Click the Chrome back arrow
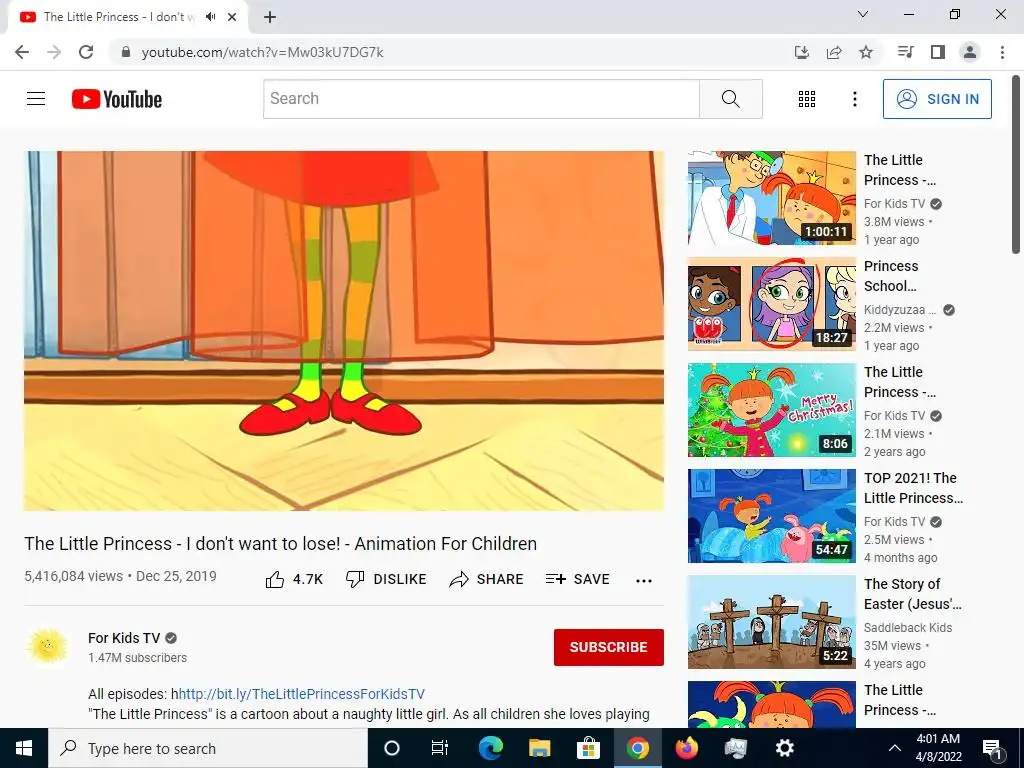Viewport: 1024px width, 768px height. [x=22, y=52]
